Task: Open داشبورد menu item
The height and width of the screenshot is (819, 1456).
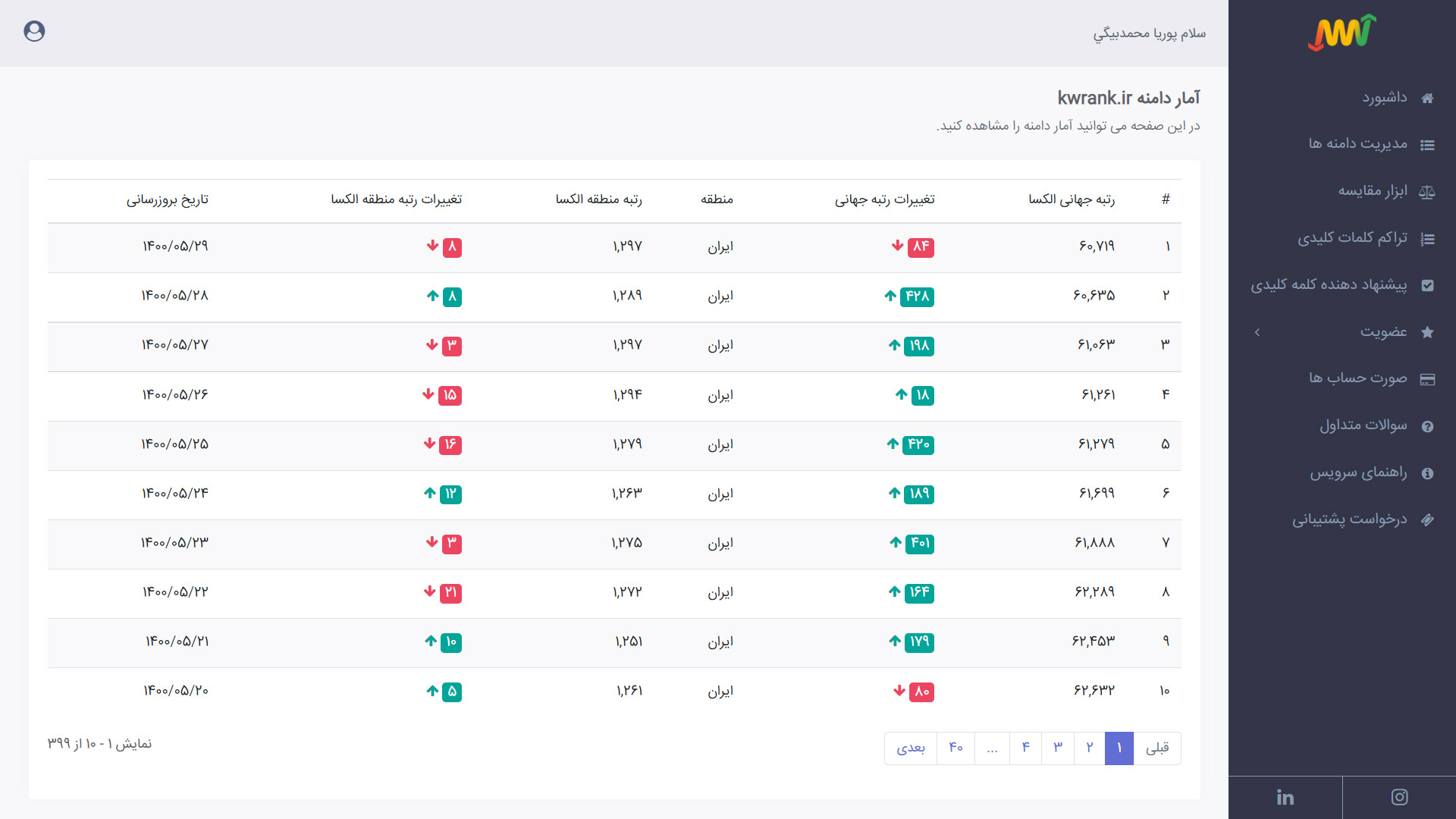Action: point(1384,98)
